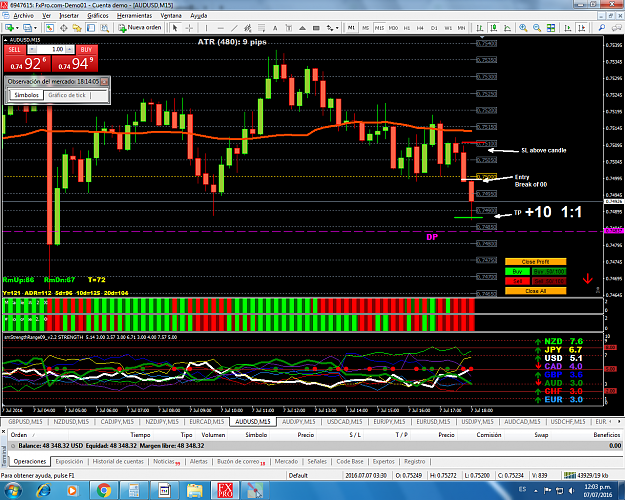Select the cursor arrow tool
This screenshot has width=625, height=500.
click(x=175, y=28)
